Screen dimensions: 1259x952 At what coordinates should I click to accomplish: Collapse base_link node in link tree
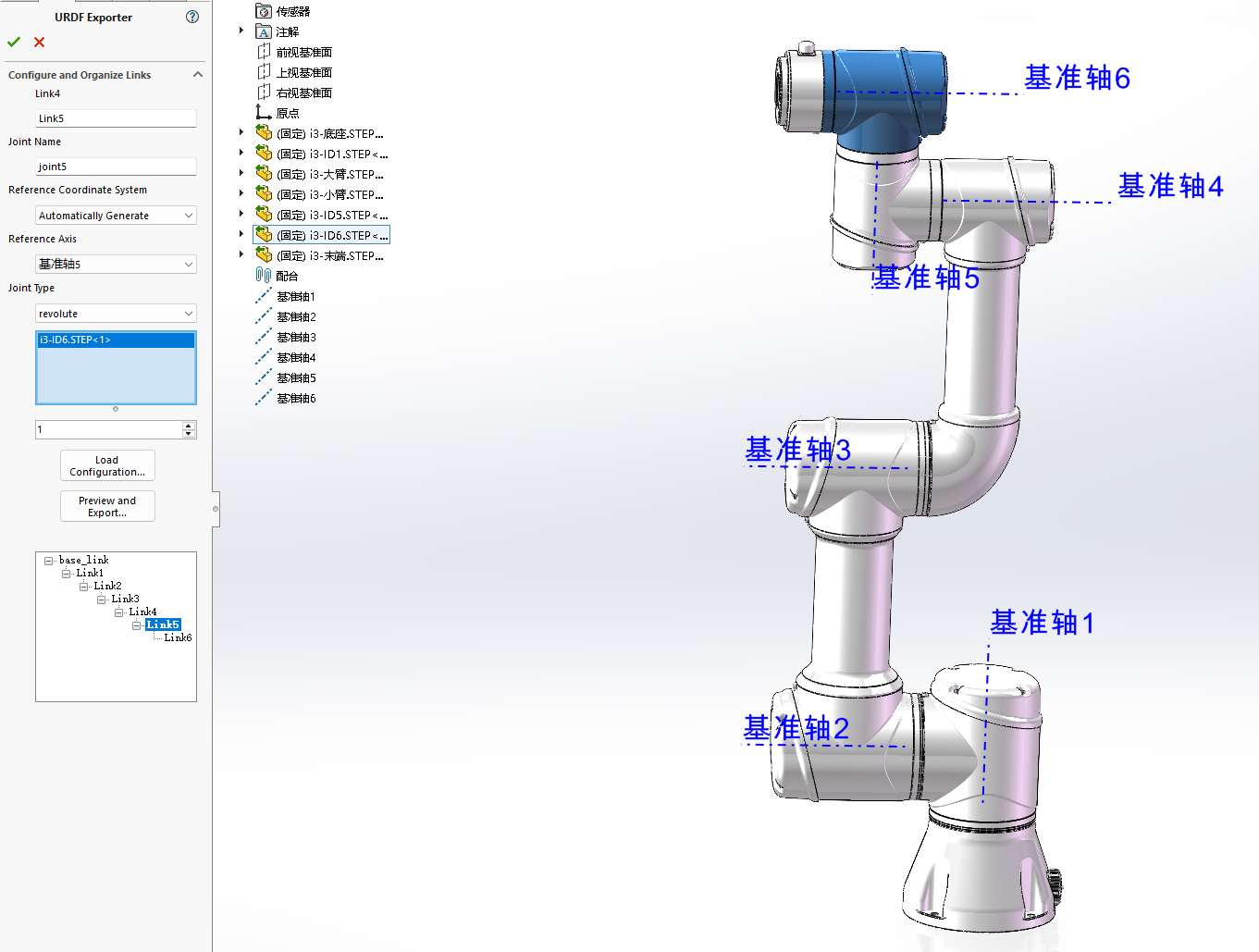point(48,561)
